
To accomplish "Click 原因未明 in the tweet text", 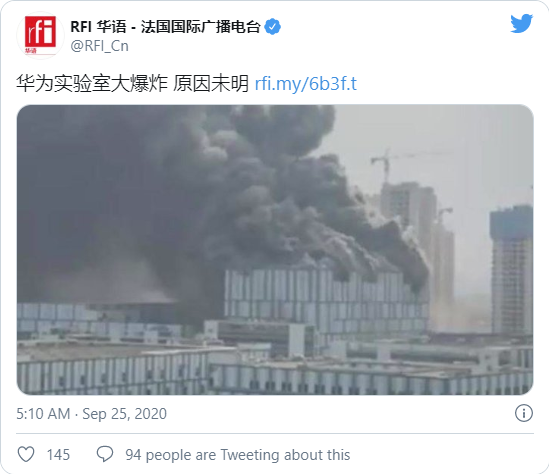I will [211, 84].
